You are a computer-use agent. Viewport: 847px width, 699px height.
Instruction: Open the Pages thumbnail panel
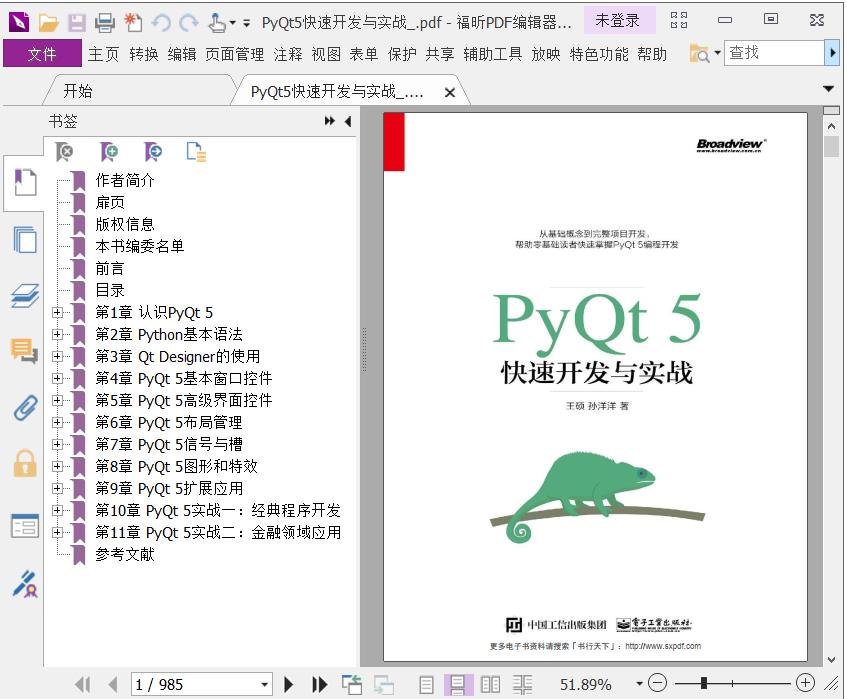(x=25, y=239)
